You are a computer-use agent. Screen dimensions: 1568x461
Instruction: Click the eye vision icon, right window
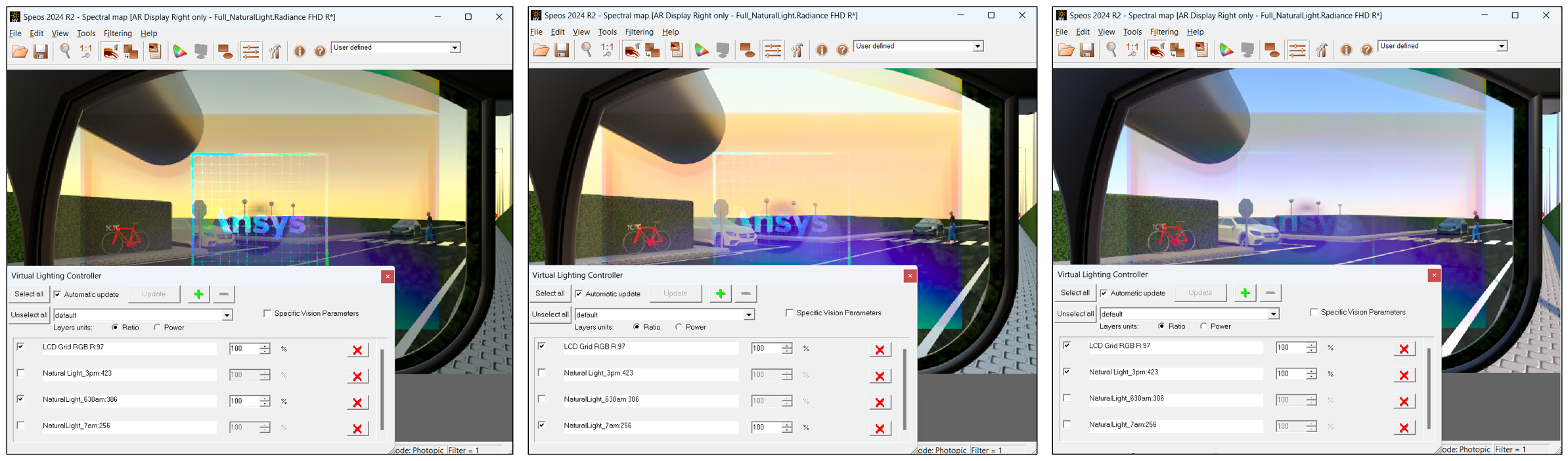tap(1157, 51)
